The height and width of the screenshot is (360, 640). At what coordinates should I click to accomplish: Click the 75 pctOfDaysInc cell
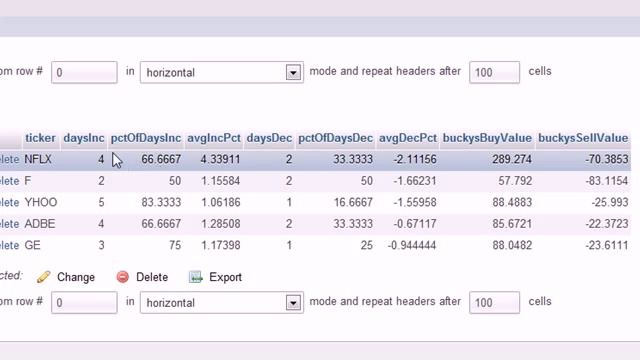point(175,245)
